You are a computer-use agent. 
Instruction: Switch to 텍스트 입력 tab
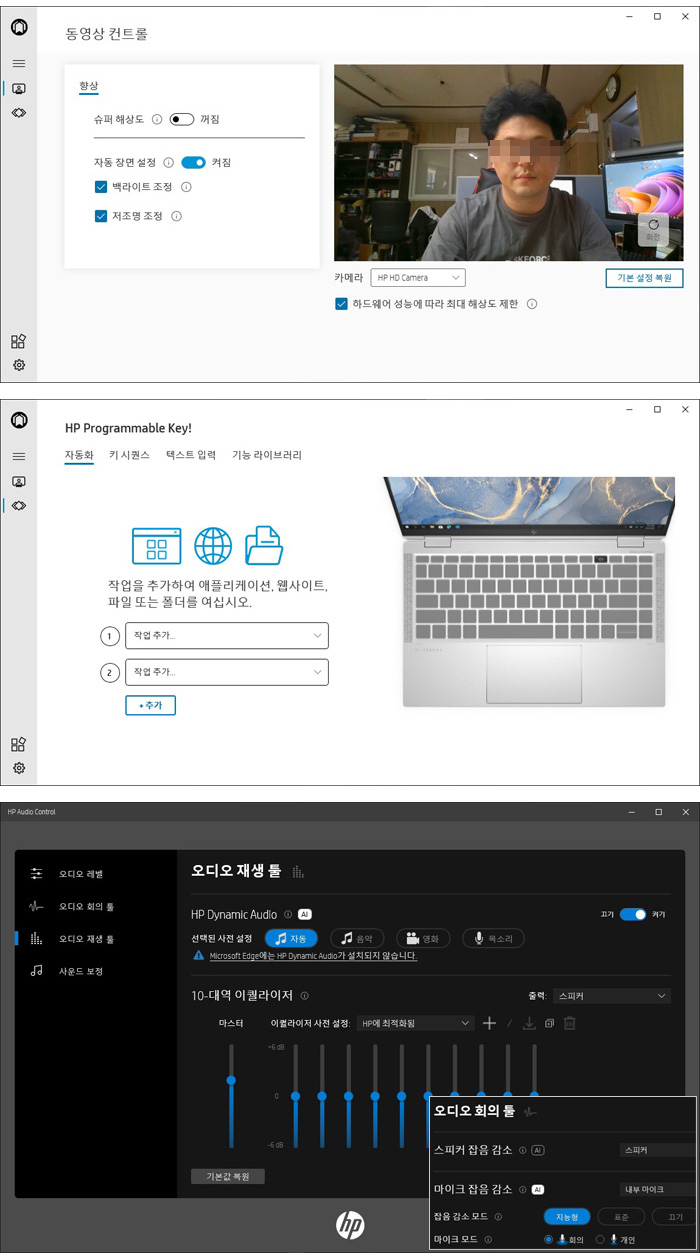[191, 455]
